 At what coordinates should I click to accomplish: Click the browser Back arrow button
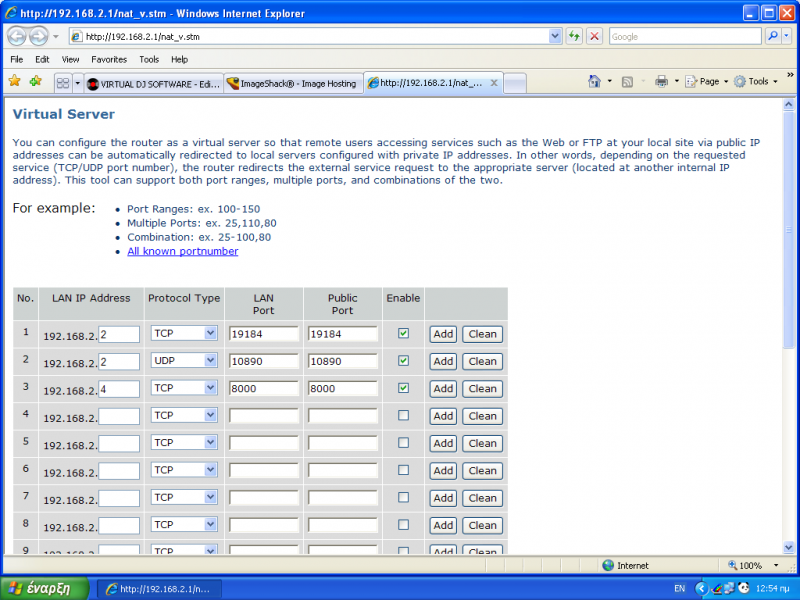[17, 36]
